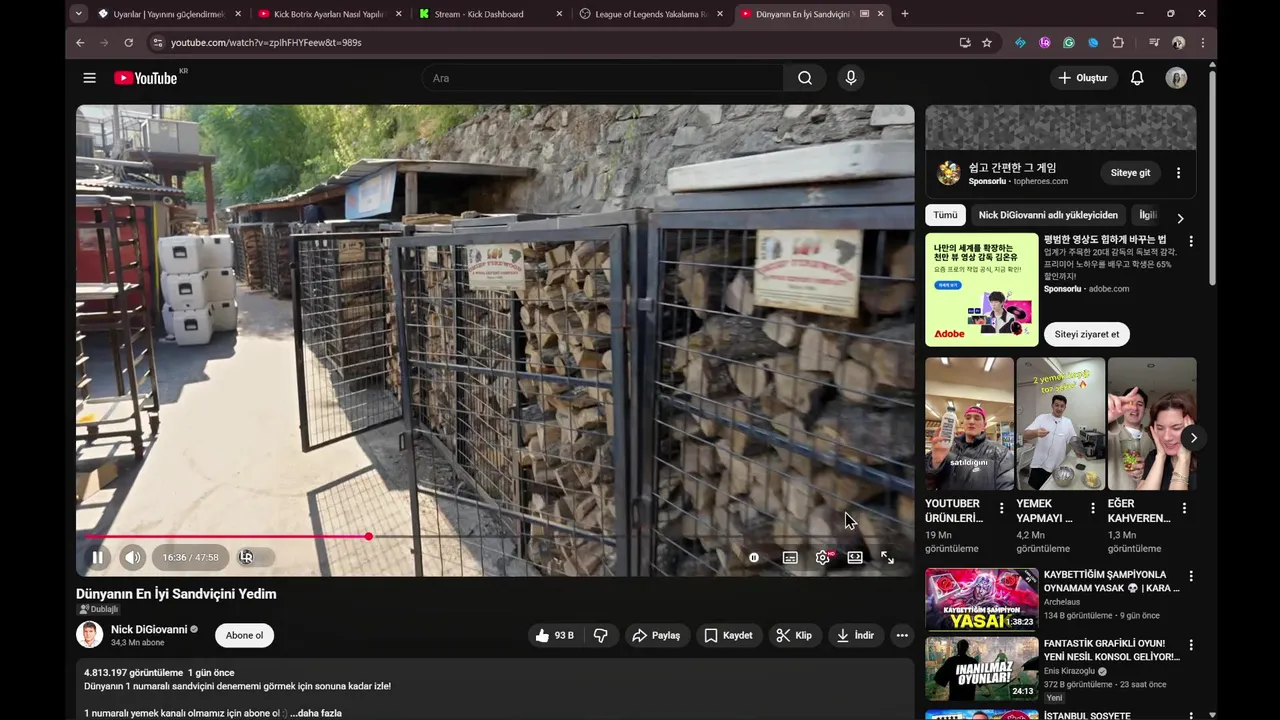Show next Shorts with the arrow

coord(1193,437)
